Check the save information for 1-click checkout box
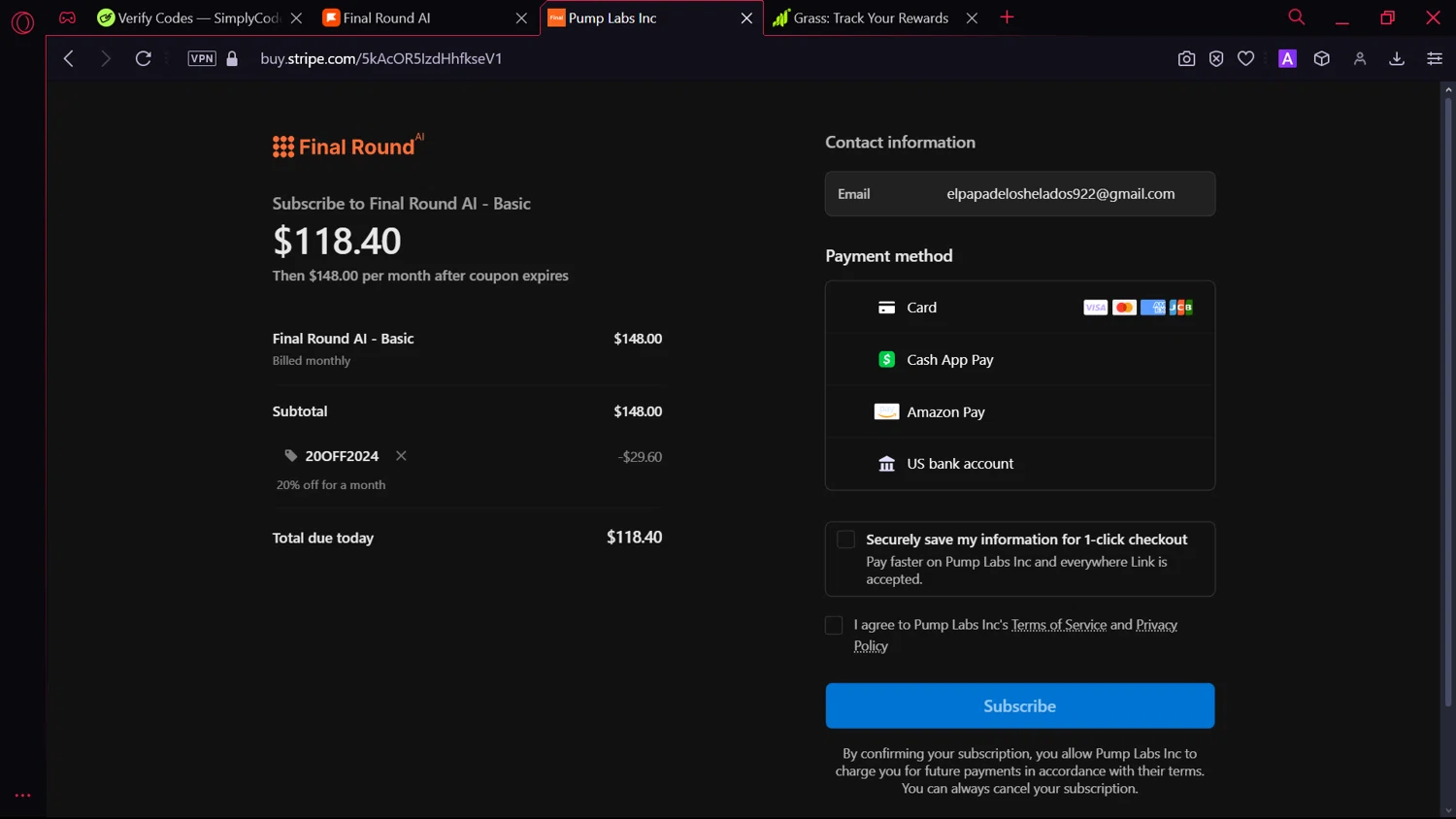The image size is (1456, 819). 846,540
